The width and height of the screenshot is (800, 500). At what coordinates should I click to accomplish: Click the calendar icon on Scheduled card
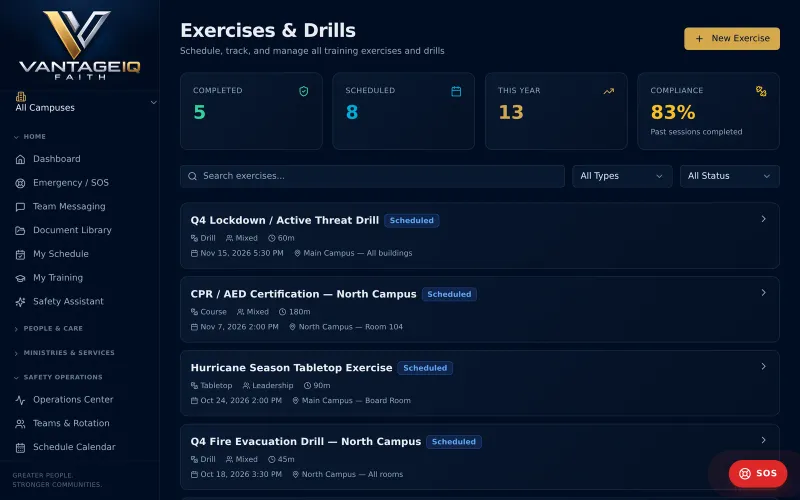point(456,91)
